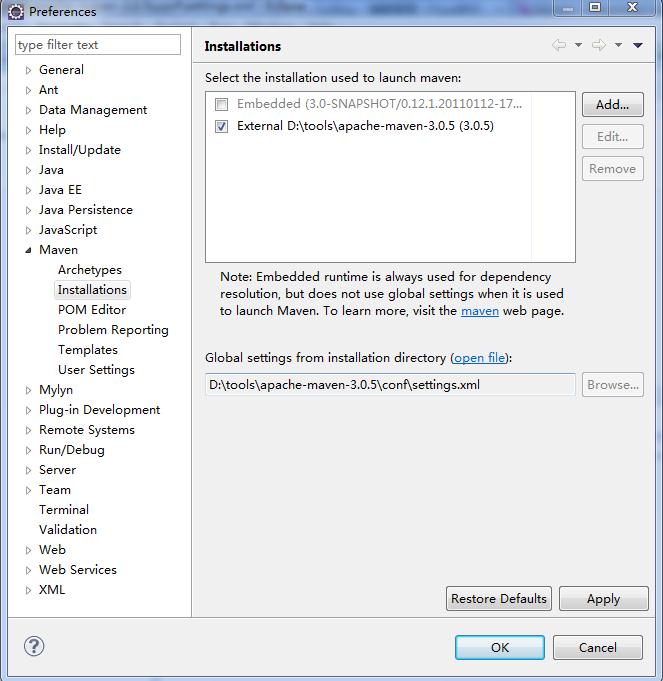
Task: Expand the Java EE node
Action: coord(28,190)
